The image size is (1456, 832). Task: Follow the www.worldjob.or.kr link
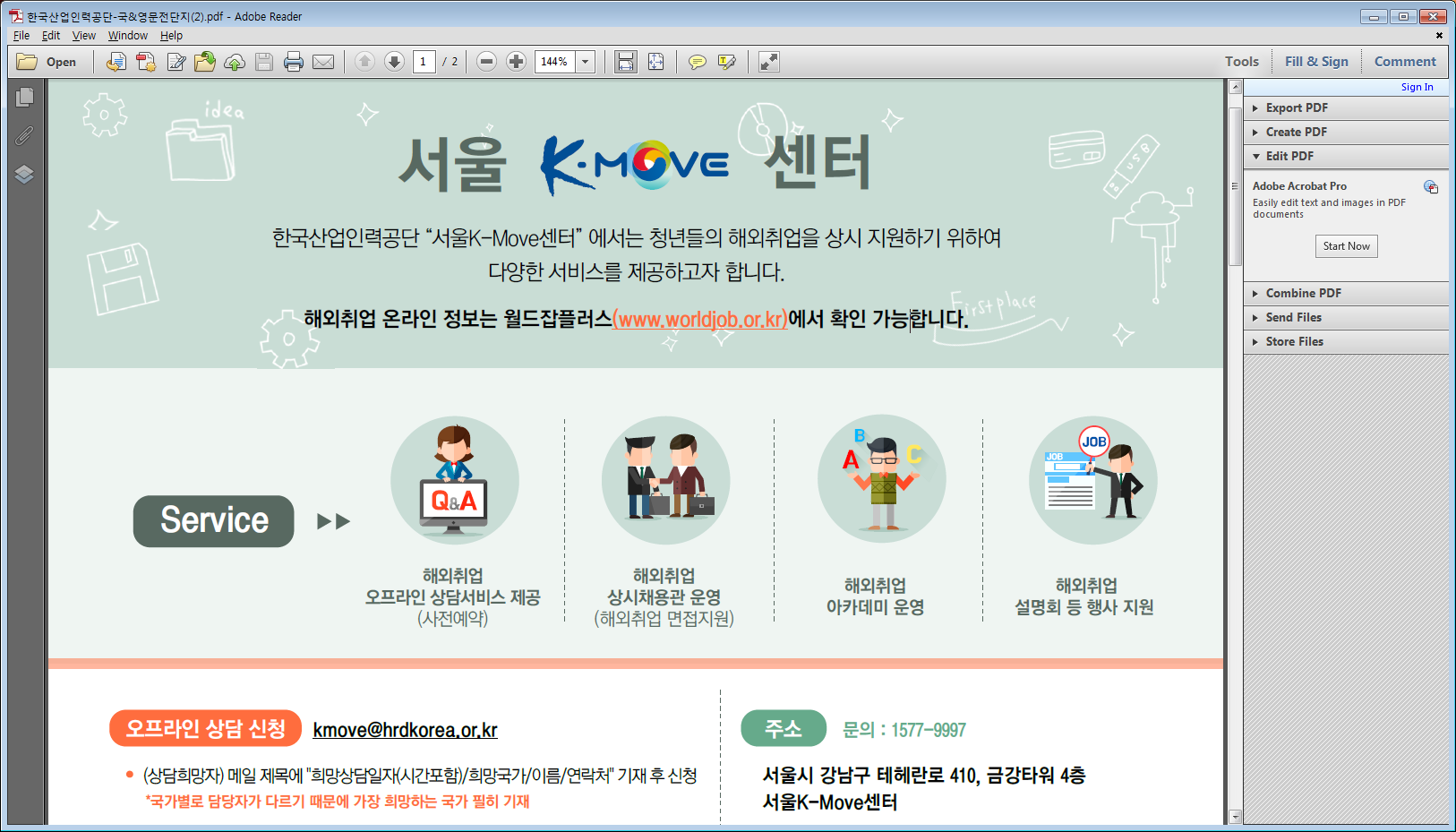[x=700, y=319]
